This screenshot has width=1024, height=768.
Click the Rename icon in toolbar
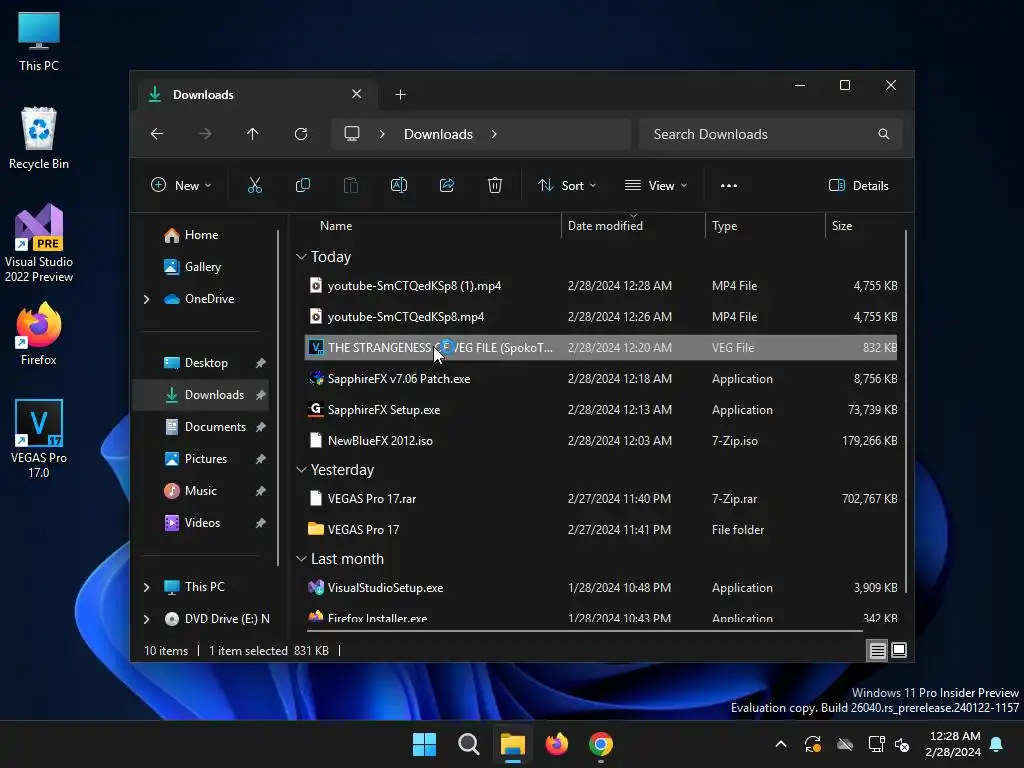399,185
